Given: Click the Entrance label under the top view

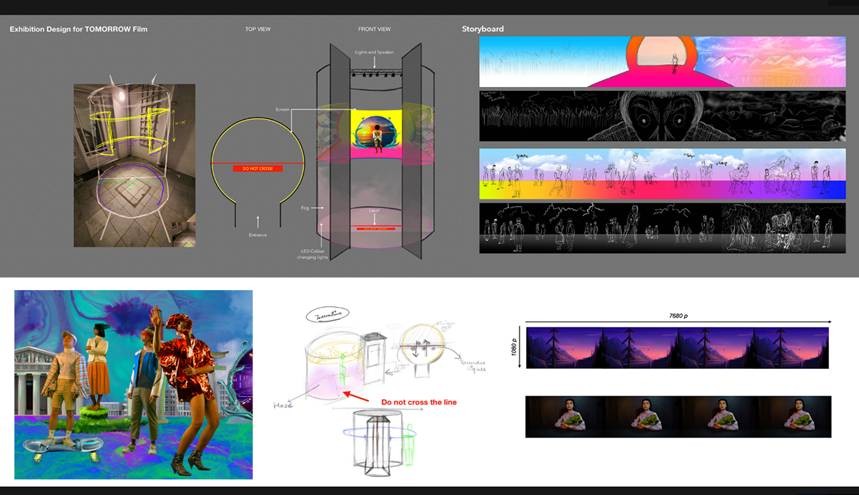Looking at the screenshot, I should (257, 235).
